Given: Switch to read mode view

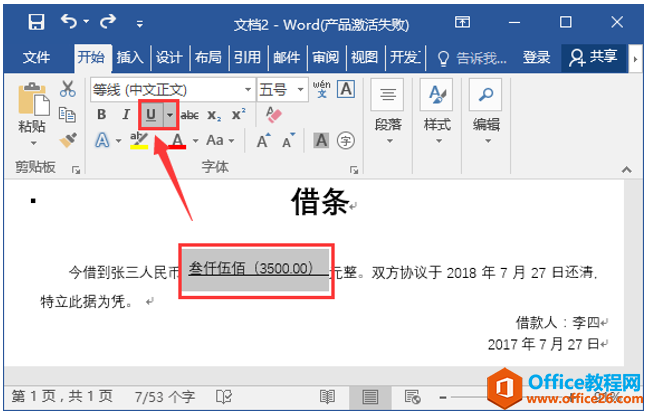Looking at the screenshot, I should (327, 397).
